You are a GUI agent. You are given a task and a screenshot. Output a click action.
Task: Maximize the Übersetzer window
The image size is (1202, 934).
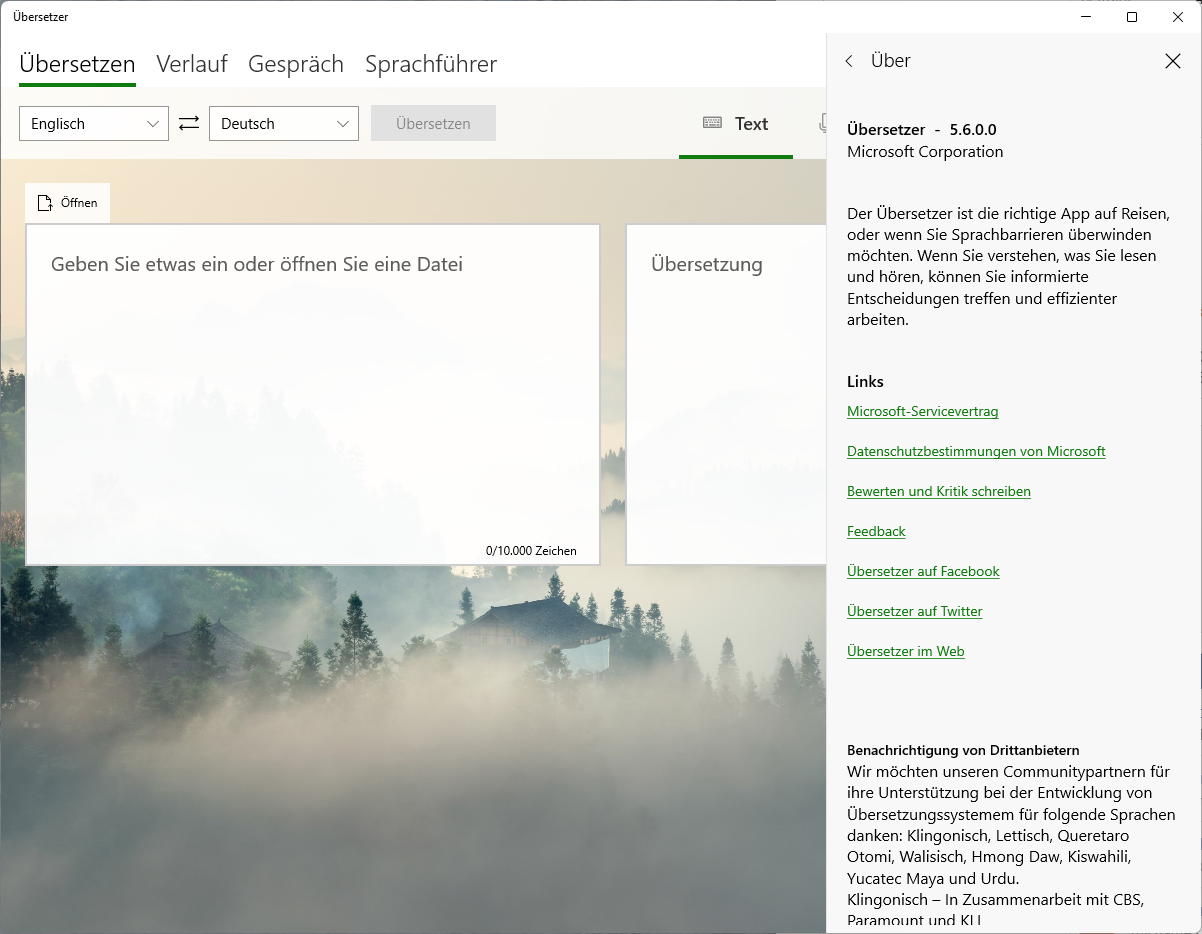click(x=1132, y=17)
